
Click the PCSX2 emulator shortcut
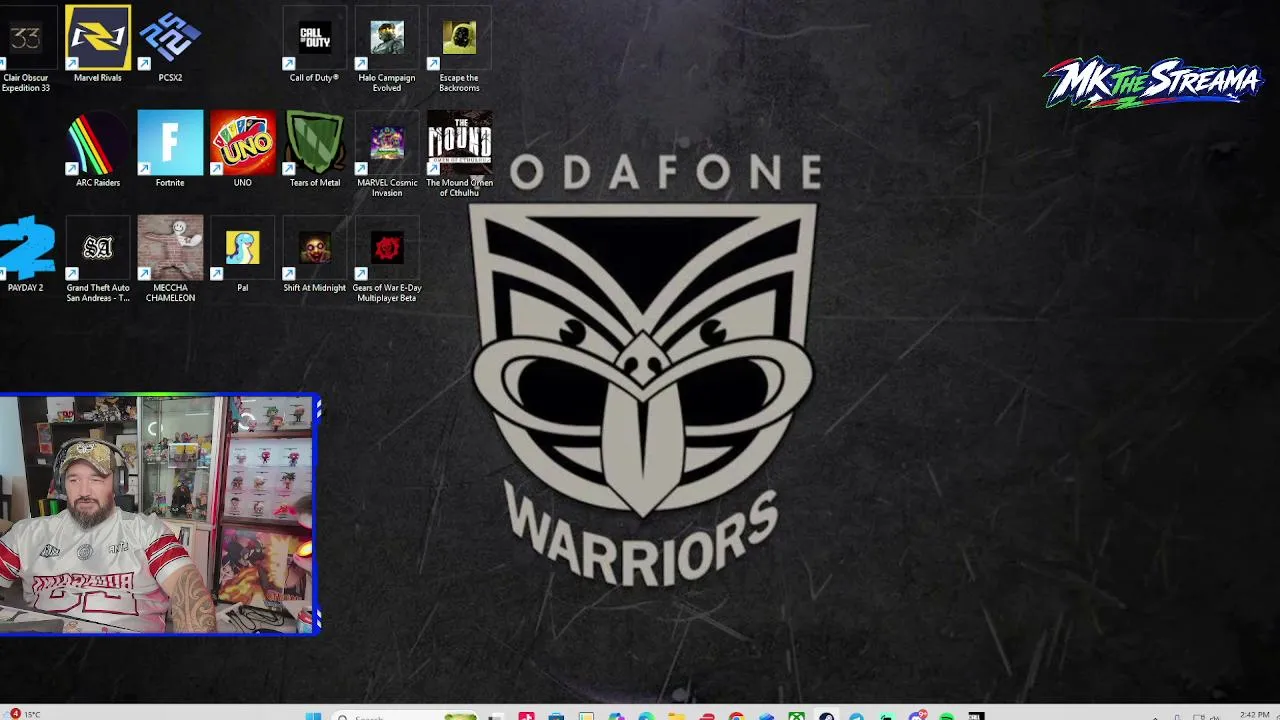(170, 45)
